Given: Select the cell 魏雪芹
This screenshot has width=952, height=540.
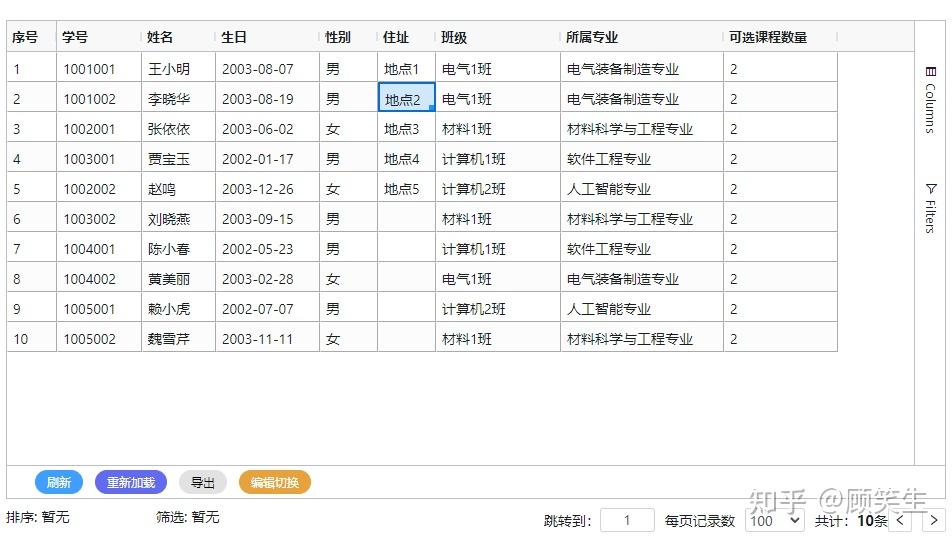Looking at the screenshot, I should tap(178, 338).
